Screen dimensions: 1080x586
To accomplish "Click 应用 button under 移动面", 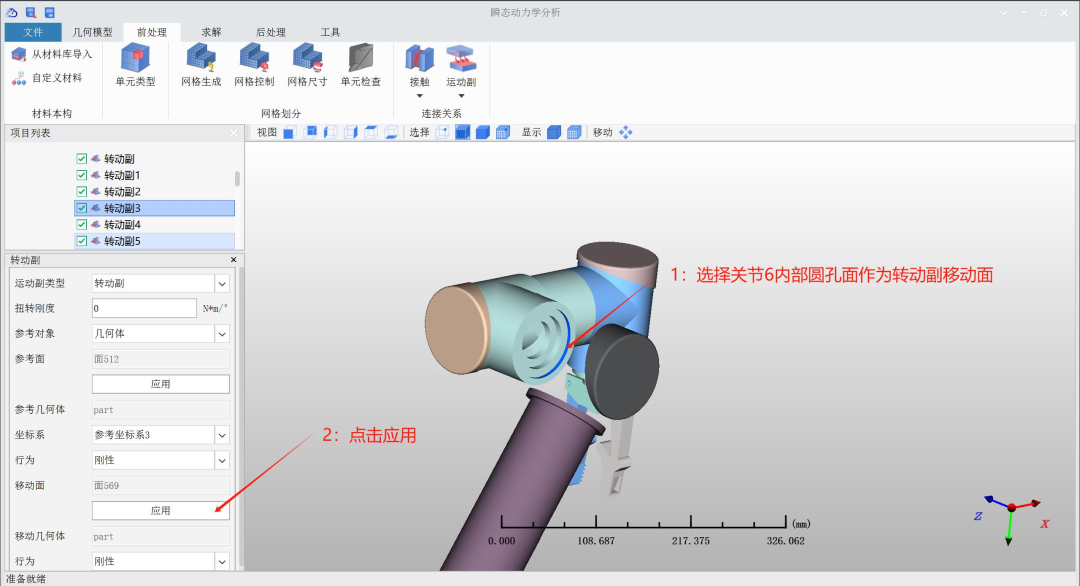I will 160,510.
